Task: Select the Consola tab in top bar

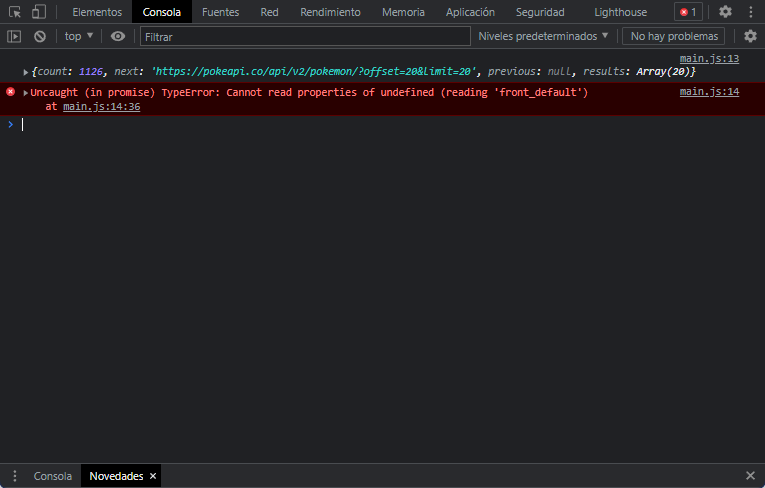Action: 161,12
